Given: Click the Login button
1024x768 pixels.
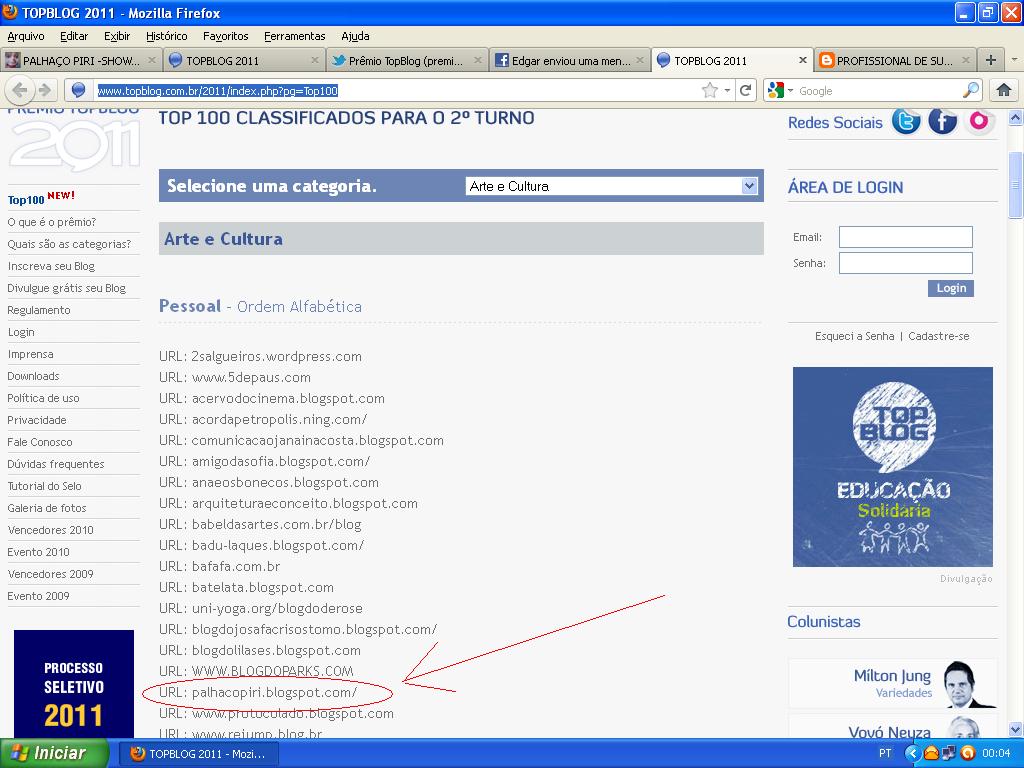Looking at the screenshot, I should 951,288.
